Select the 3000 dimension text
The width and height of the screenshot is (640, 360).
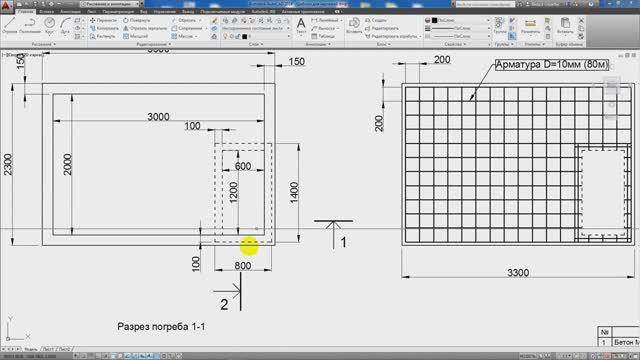(x=158, y=117)
